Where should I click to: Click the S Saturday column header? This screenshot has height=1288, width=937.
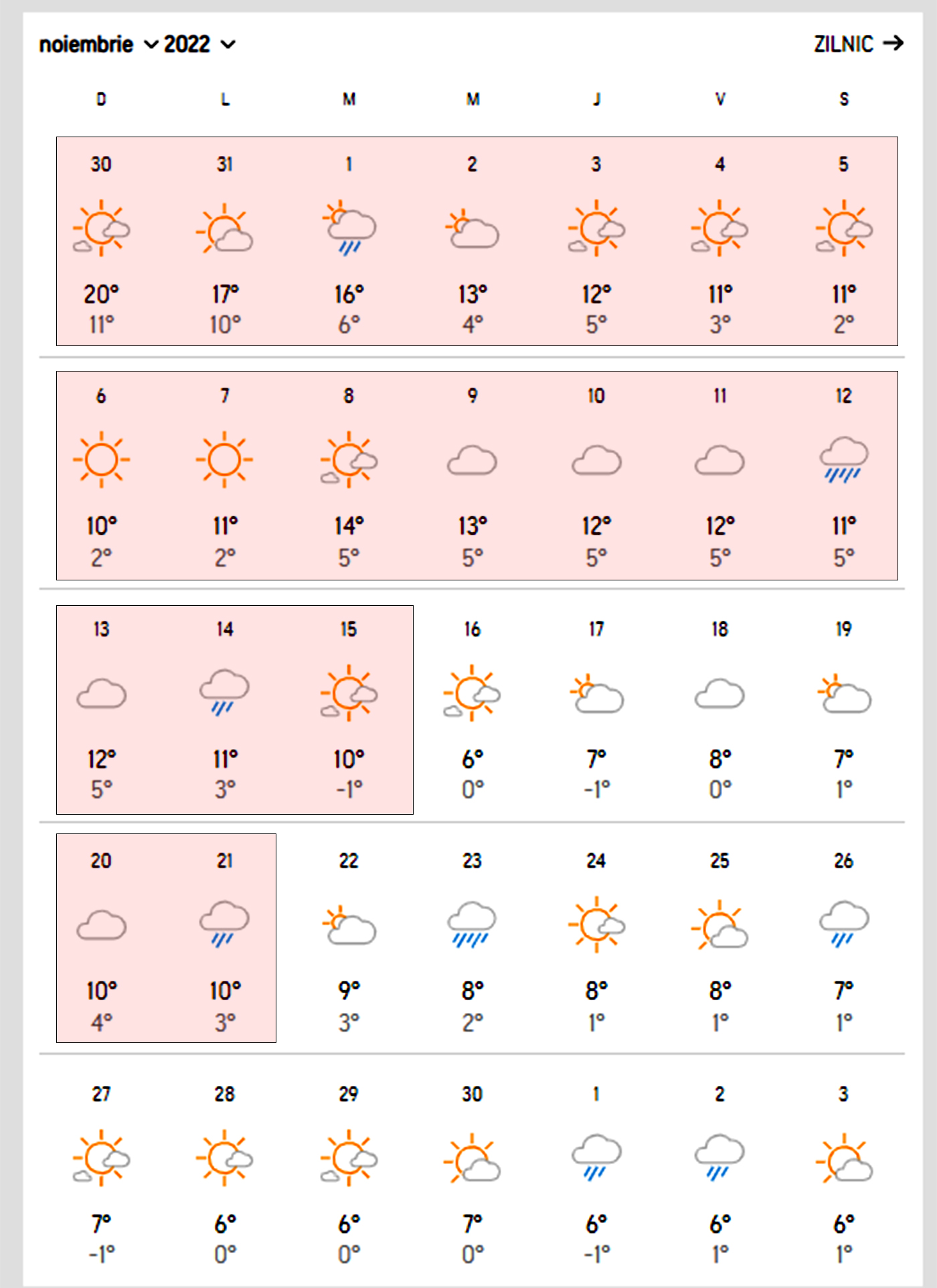click(844, 100)
